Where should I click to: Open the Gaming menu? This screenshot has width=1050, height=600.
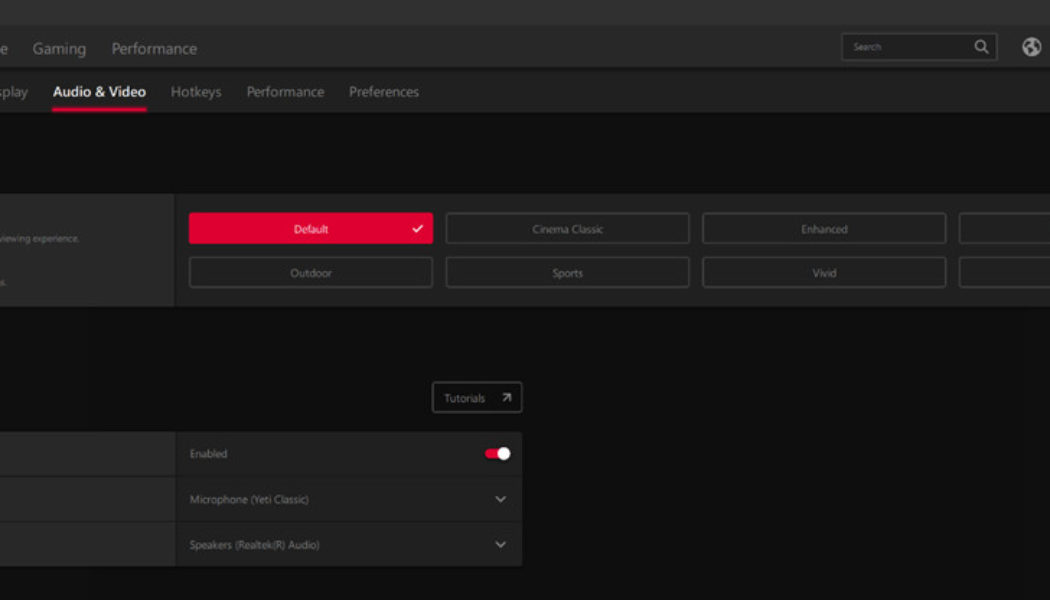(60, 48)
